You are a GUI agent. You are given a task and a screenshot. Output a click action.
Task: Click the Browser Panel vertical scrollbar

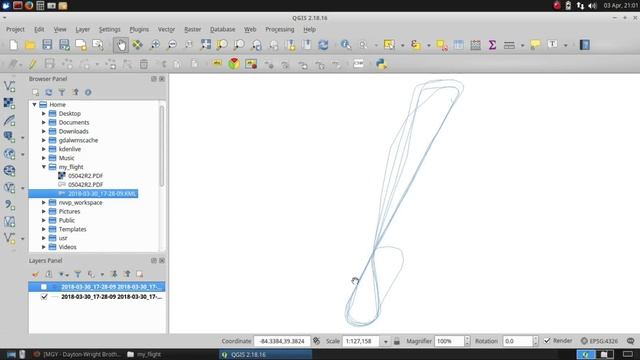[x=162, y=146]
